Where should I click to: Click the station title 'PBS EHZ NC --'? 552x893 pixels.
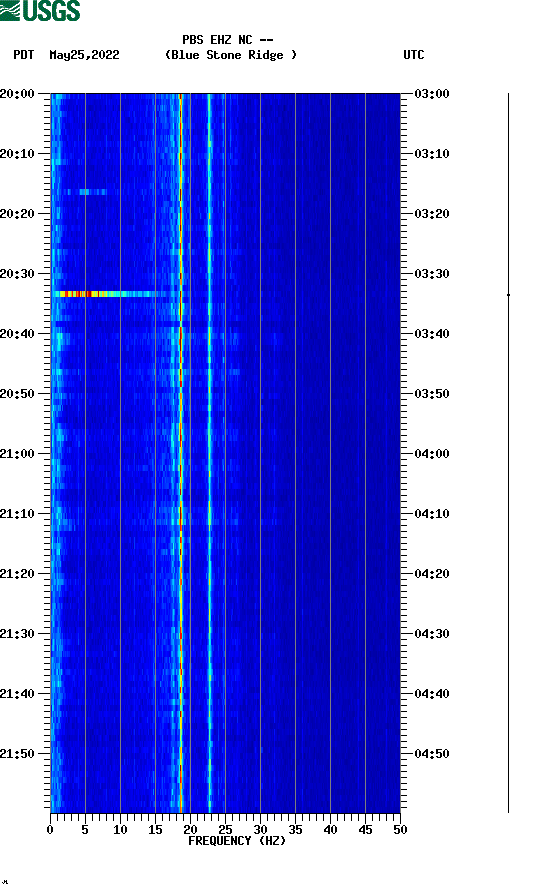coord(227,40)
